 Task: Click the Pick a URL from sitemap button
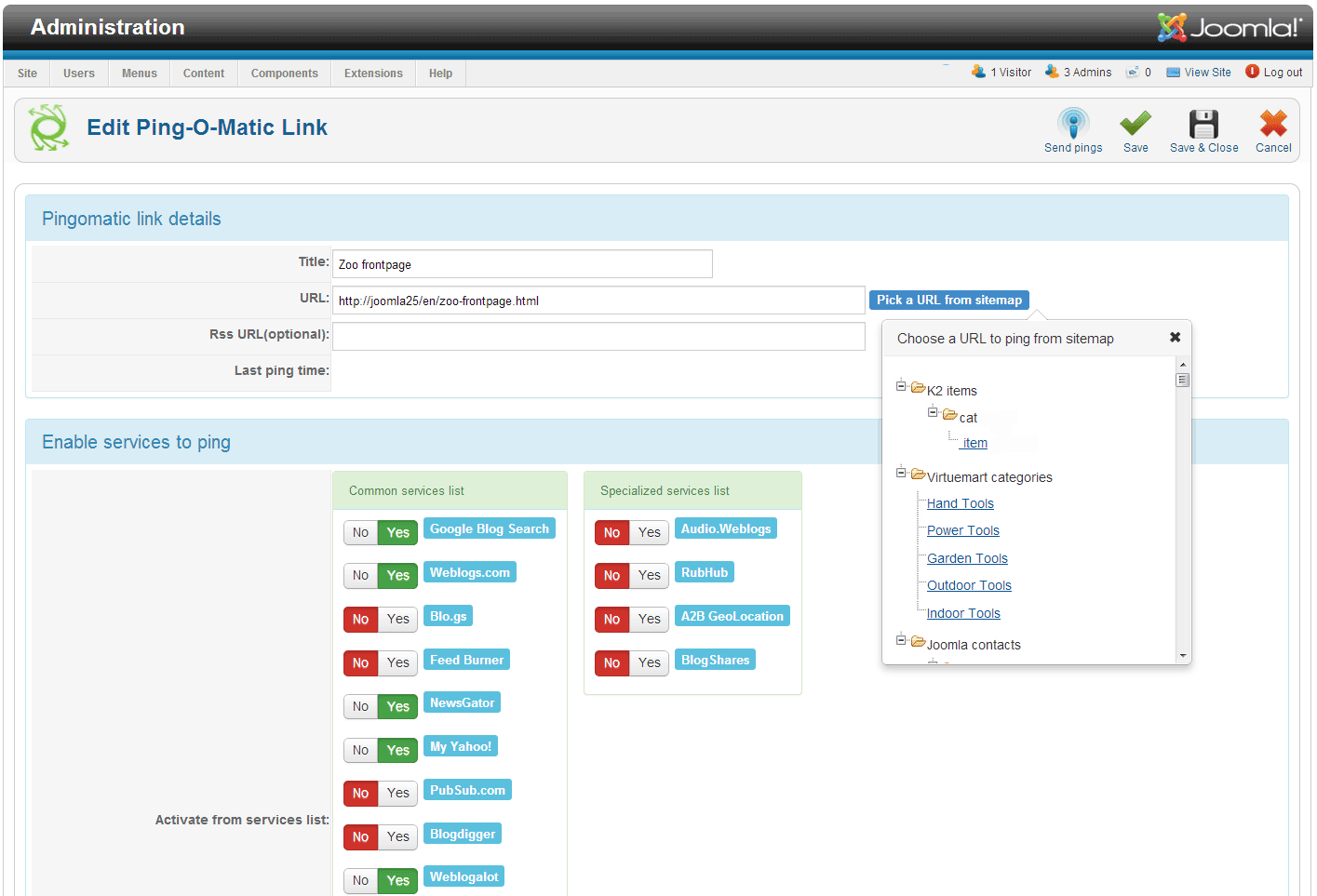click(x=948, y=300)
